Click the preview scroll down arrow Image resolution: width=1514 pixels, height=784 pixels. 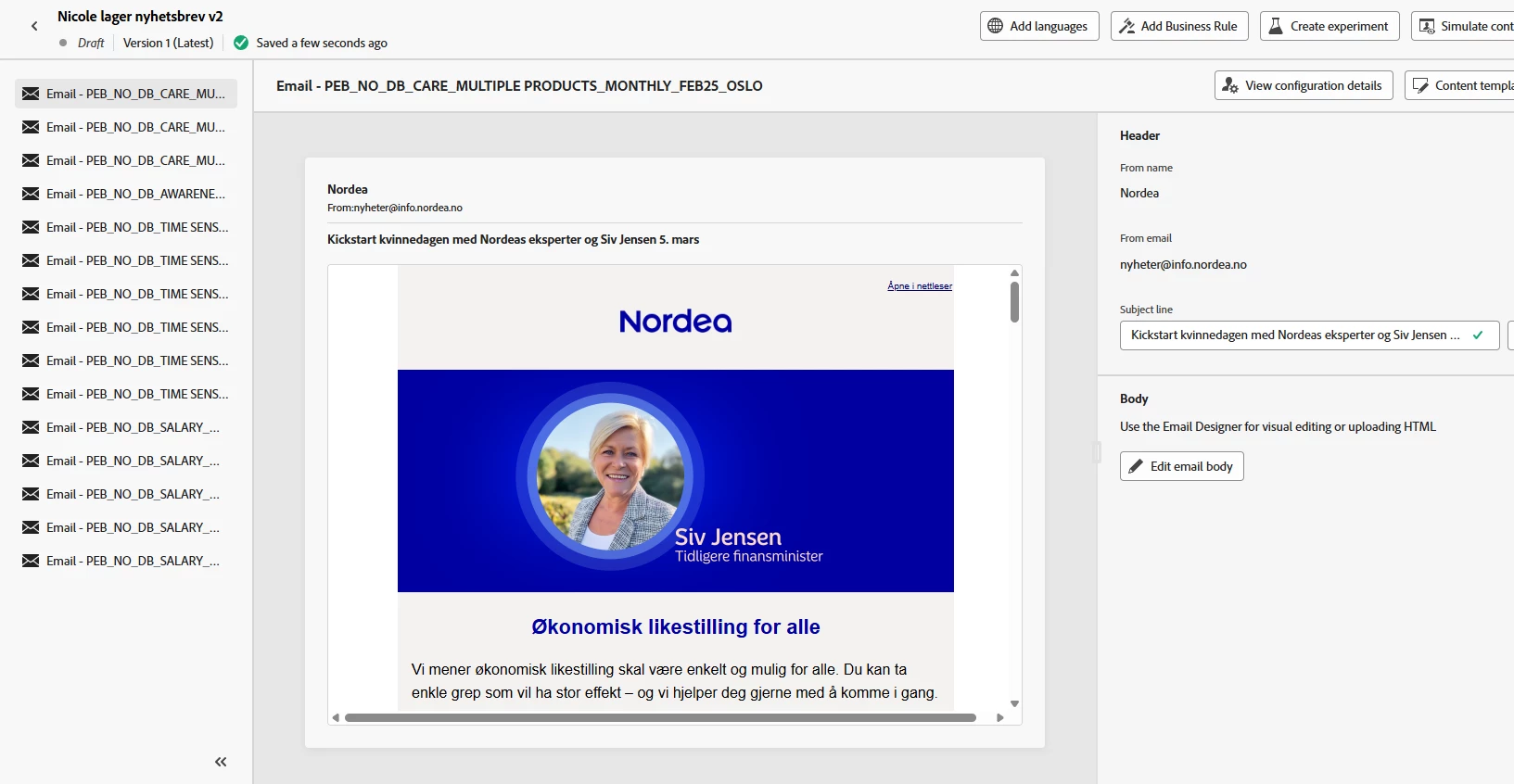point(1014,703)
